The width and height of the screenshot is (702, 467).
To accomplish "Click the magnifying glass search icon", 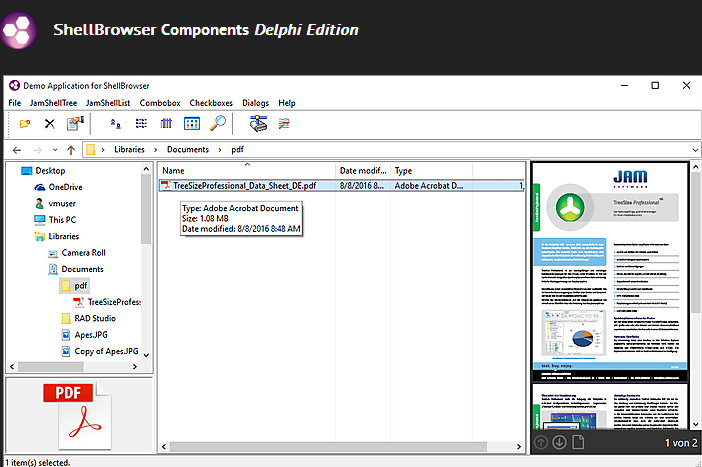I will click(218, 123).
